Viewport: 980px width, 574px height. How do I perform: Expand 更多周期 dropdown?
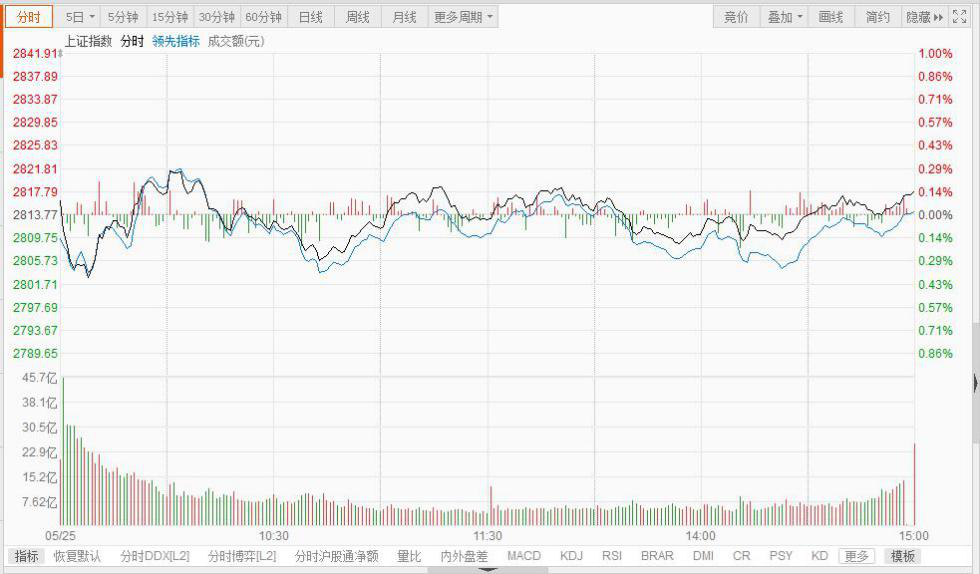(463, 17)
